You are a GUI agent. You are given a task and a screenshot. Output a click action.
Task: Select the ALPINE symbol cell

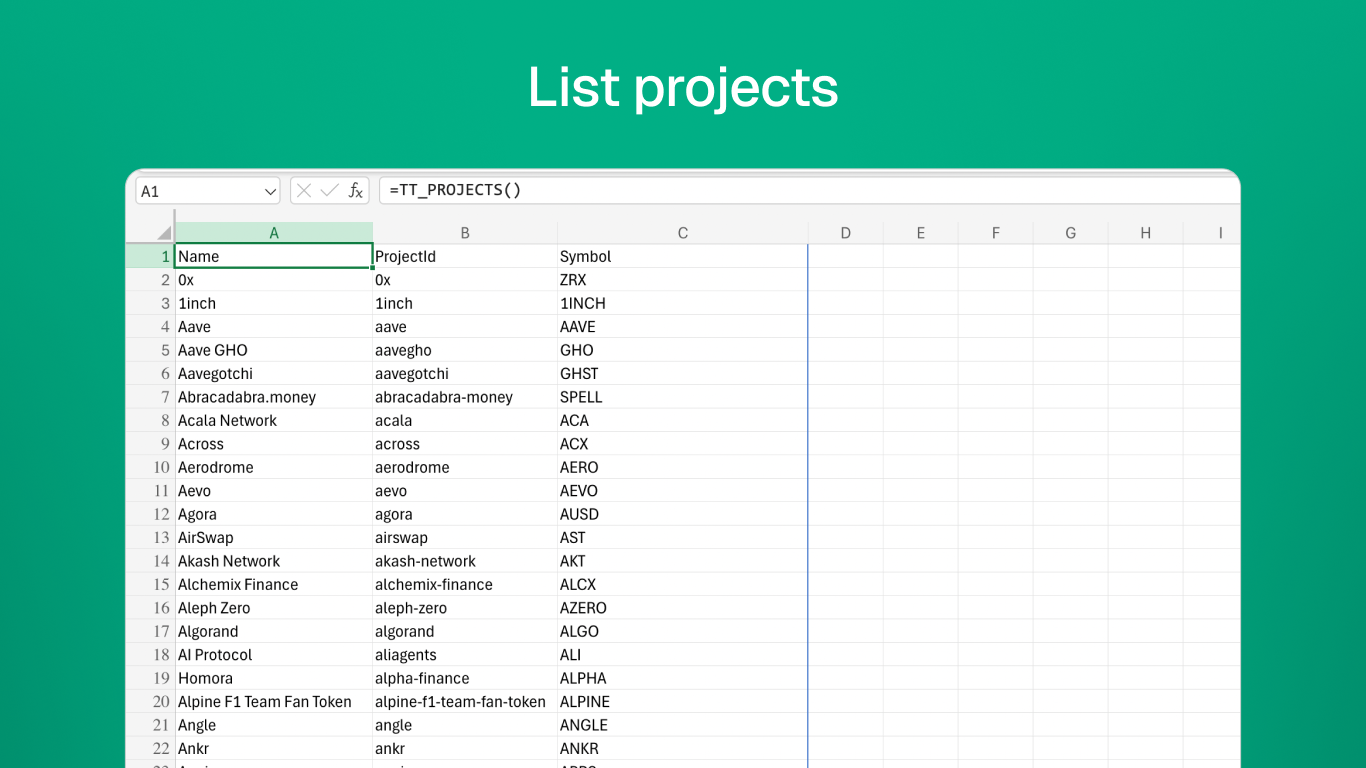pyautogui.click(x=683, y=701)
